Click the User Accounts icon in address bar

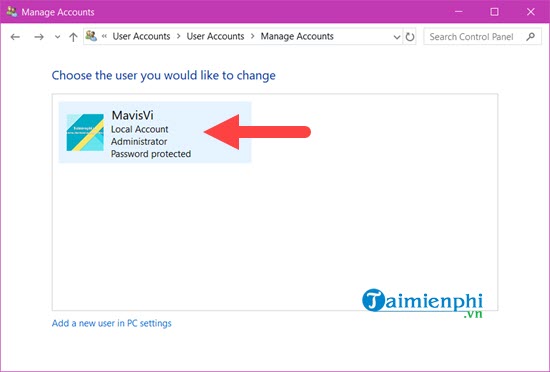tap(91, 36)
